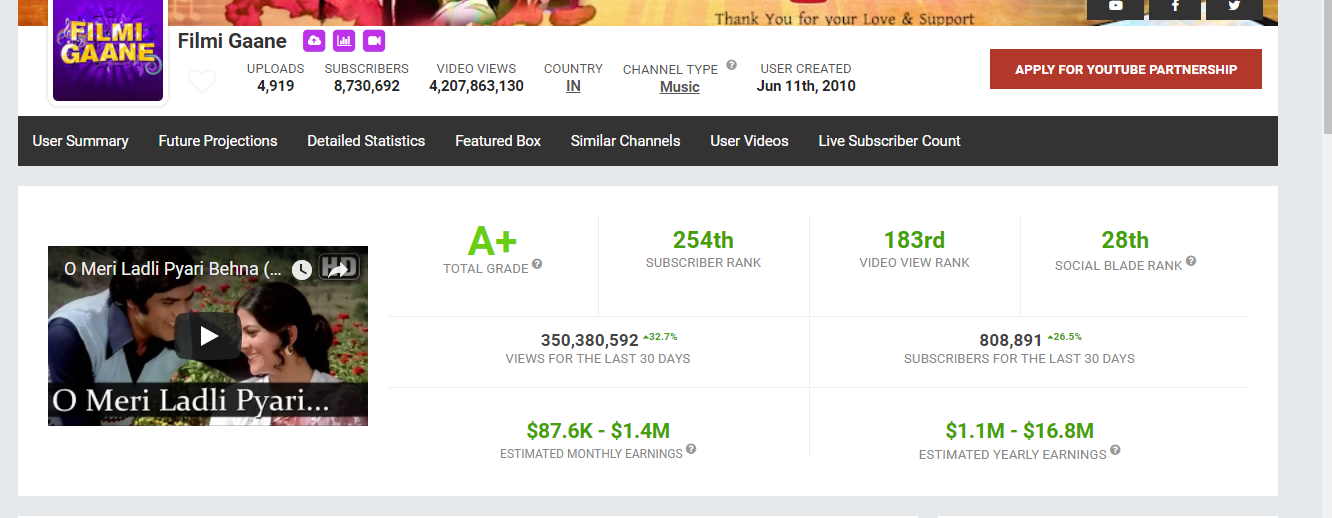Open the channel's YouTube icon link
Screen dimensions: 1332x518
tap(1115, 7)
